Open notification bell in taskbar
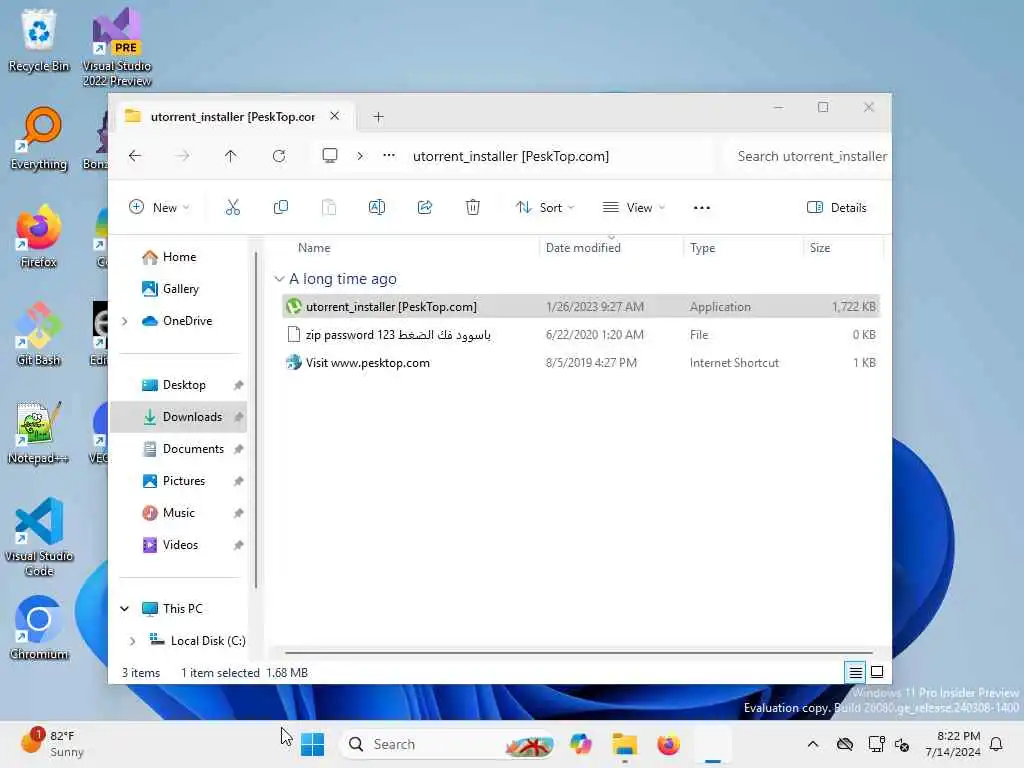Viewport: 1024px width, 768px height. (x=996, y=744)
